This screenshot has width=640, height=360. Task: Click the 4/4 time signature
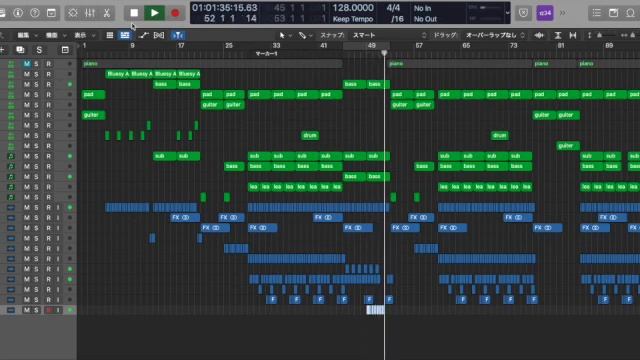(x=393, y=8)
